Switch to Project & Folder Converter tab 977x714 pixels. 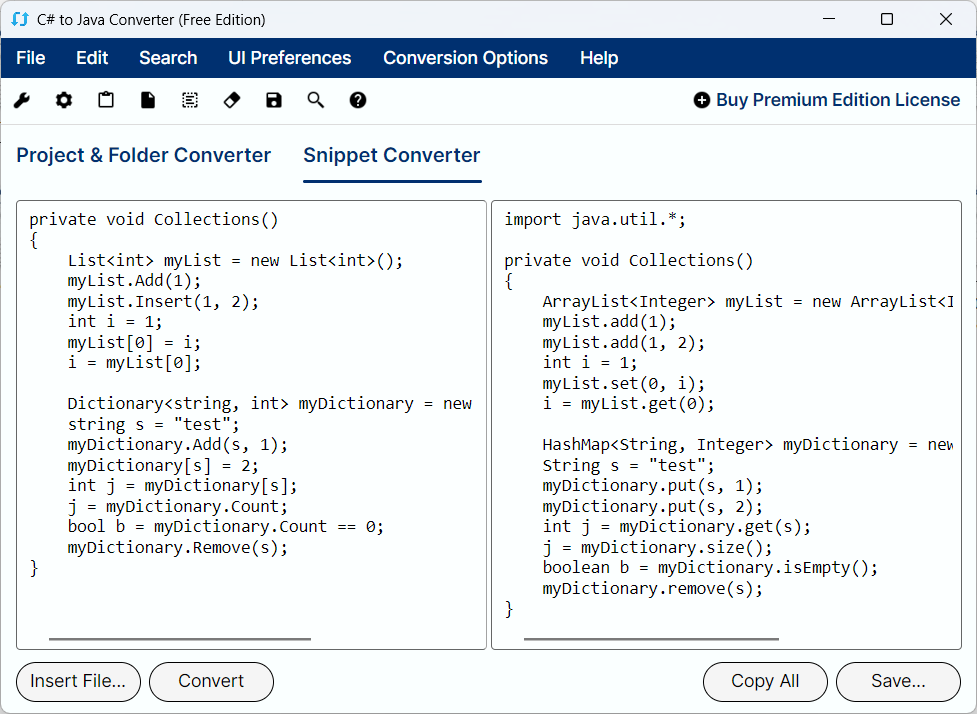coord(144,155)
